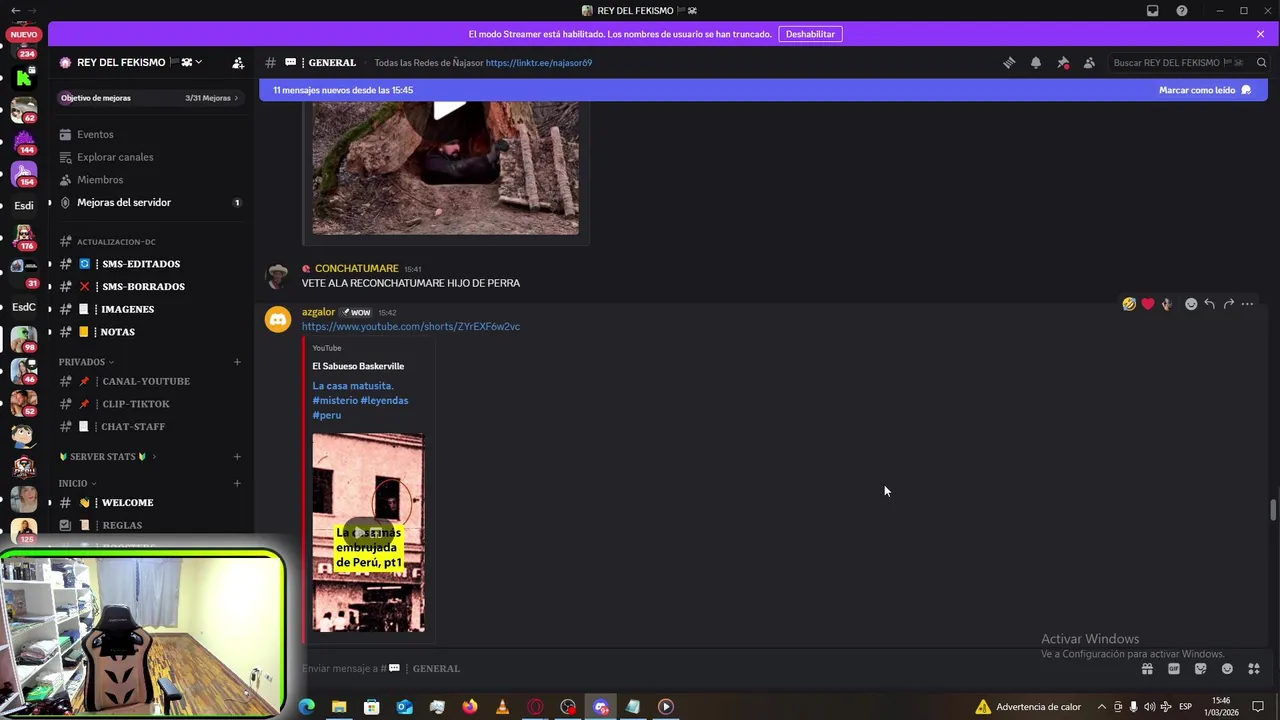Viewport: 1280px width, 720px height.
Task: Open File Explorer from the taskbar
Action: click(x=339, y=707)
